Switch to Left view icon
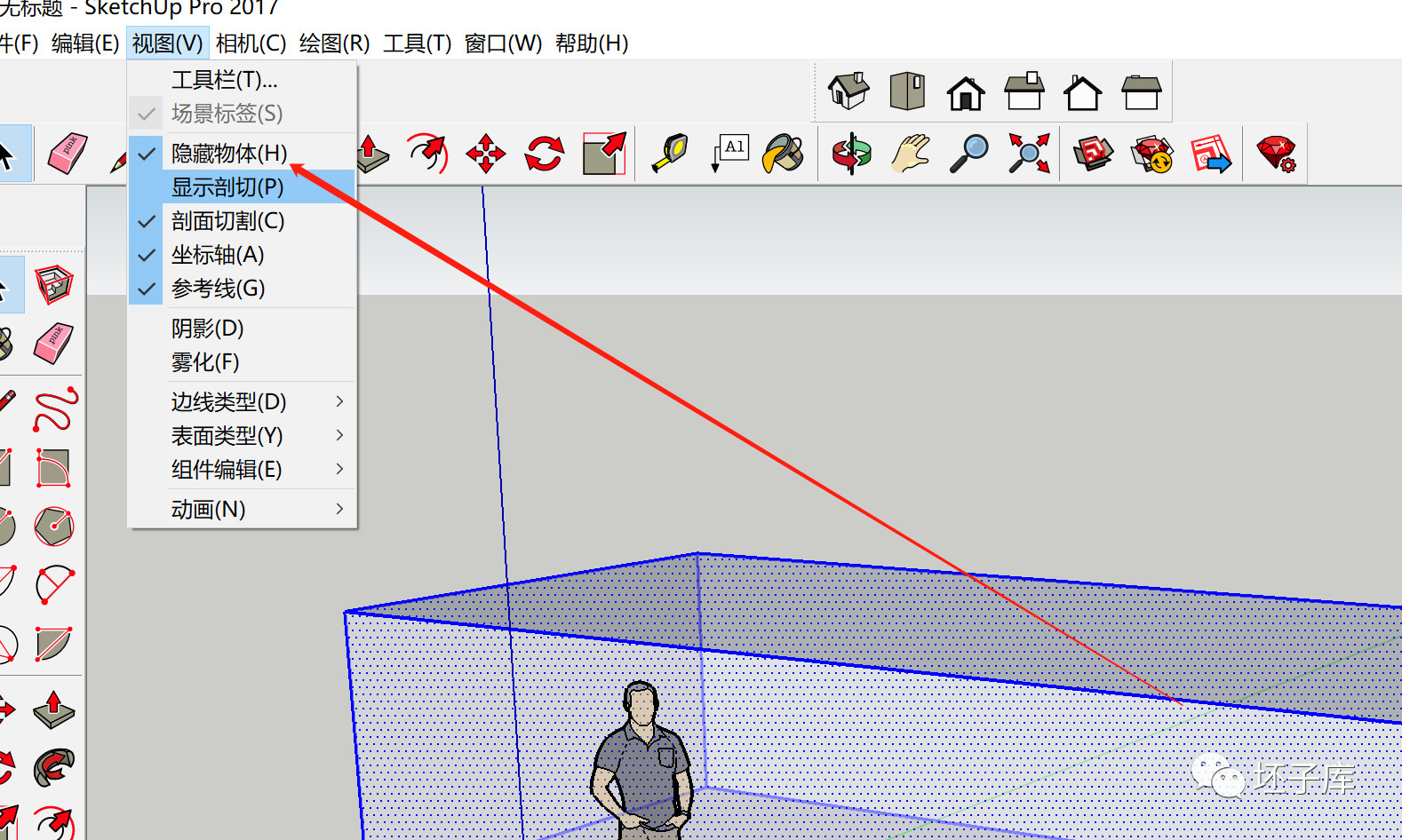Screen dimensions: 1402x840 click(1142, 91)
